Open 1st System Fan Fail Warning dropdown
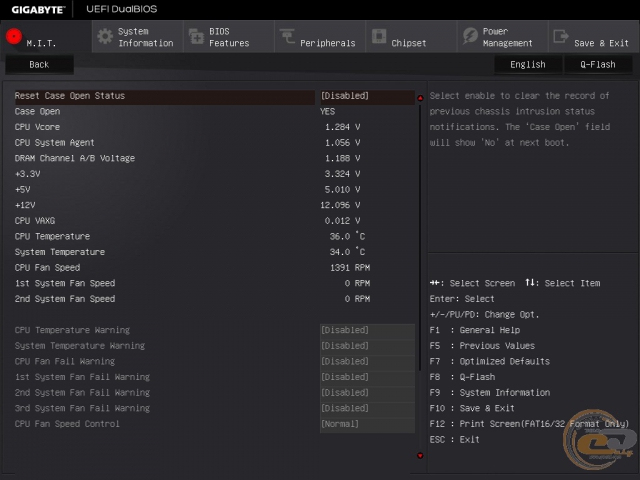 click(367, 377)
